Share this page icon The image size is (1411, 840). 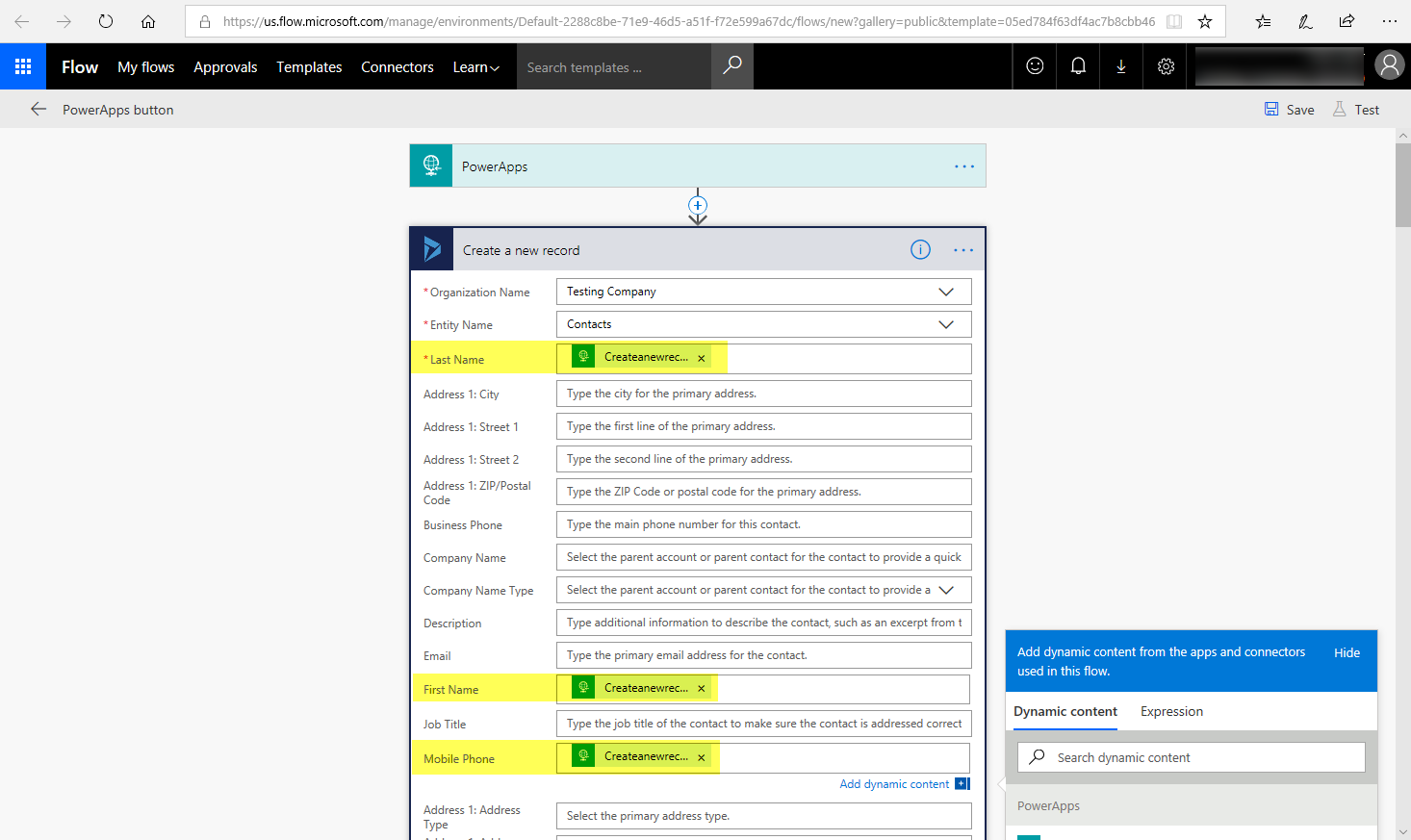tap(1347, 21)
